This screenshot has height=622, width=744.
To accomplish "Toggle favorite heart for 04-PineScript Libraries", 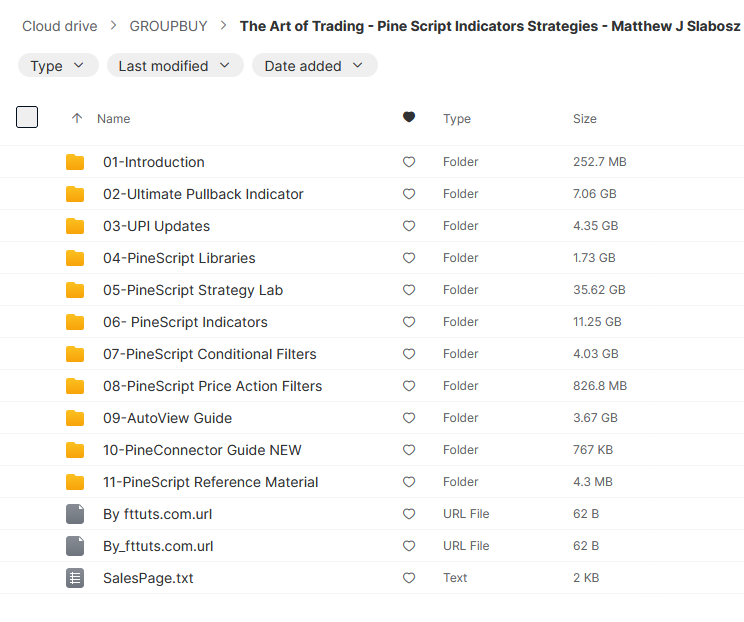I will click(408, 258).
